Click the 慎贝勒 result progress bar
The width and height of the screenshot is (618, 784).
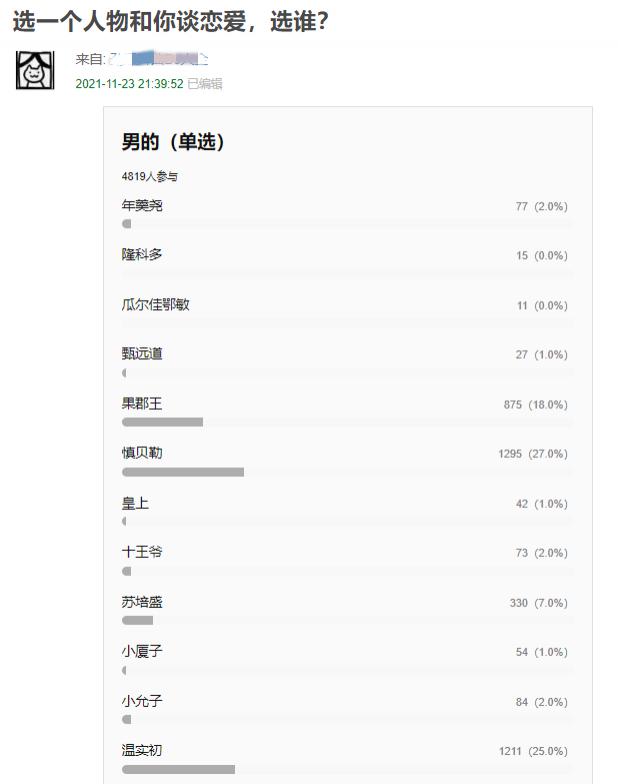[x=183, y=472]
